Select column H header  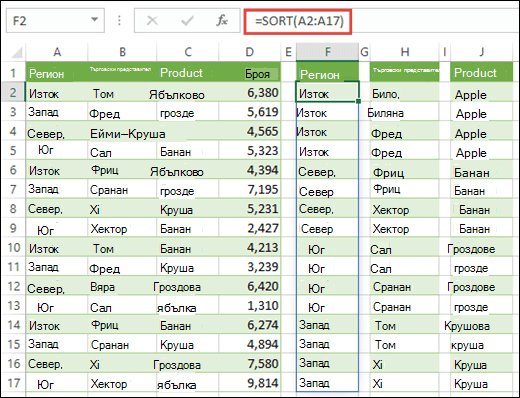coord(405,52)
